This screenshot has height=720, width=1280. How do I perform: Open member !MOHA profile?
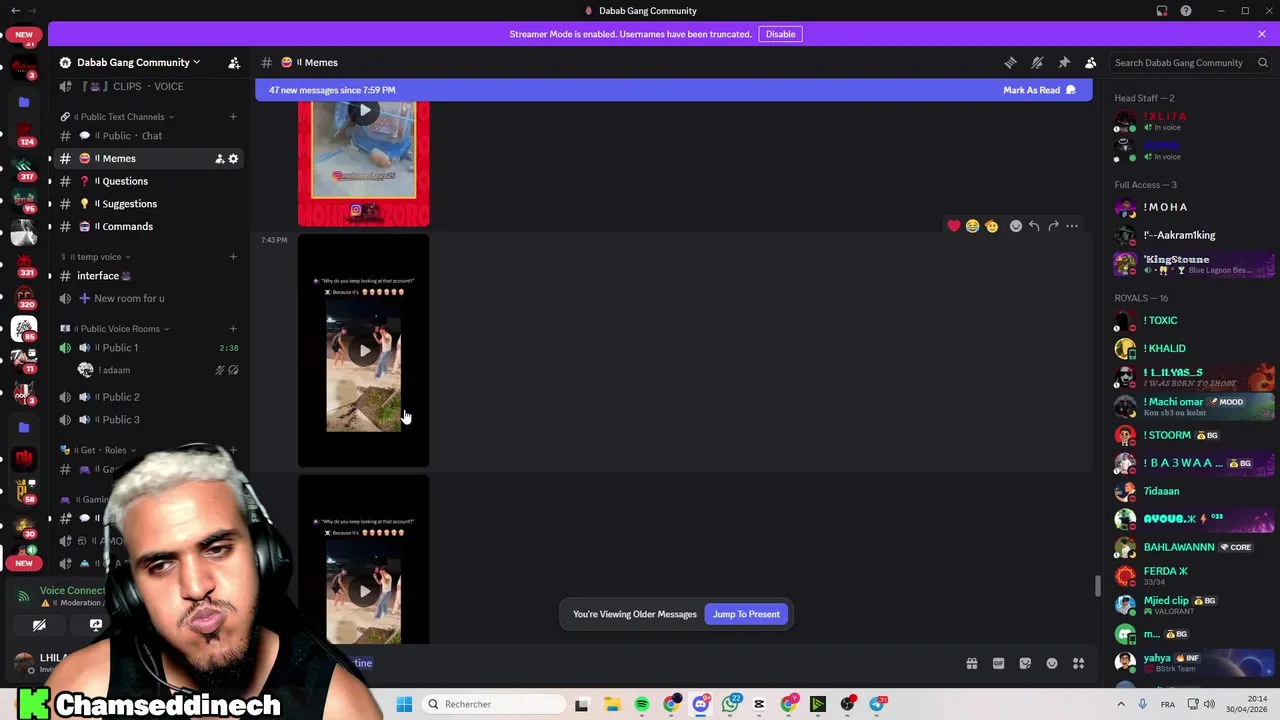click(x=1194, y=208)
